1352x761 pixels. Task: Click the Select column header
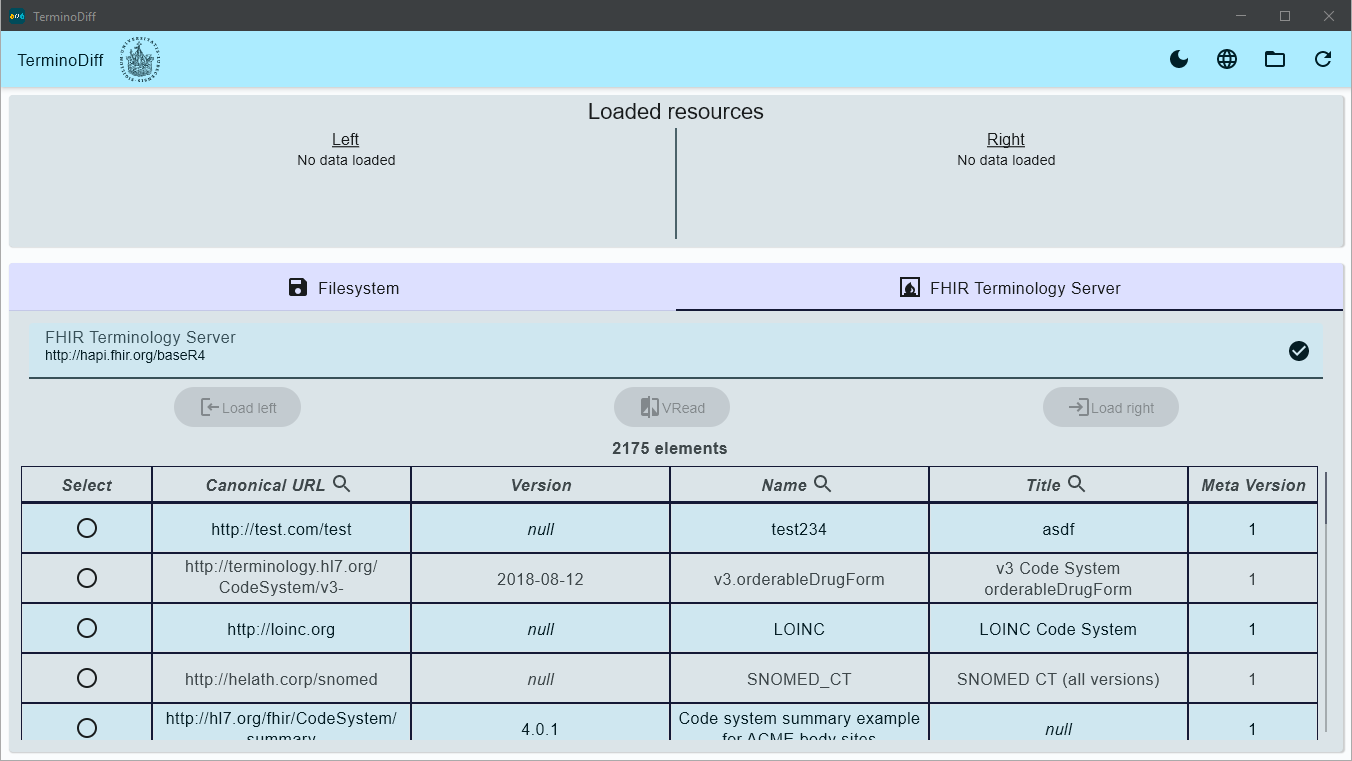87,485
